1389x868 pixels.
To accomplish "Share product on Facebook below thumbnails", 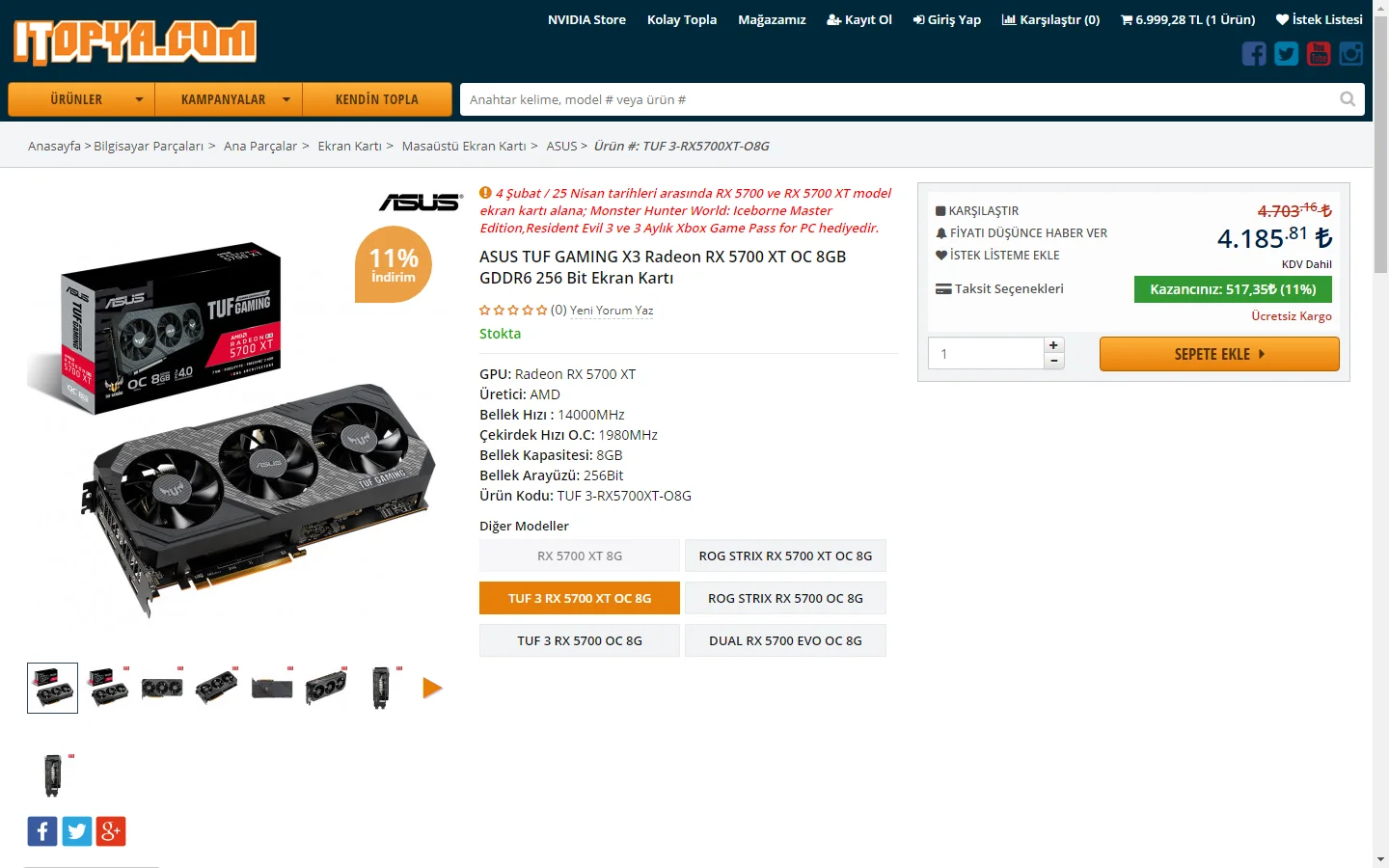I will tap(42, 831).
